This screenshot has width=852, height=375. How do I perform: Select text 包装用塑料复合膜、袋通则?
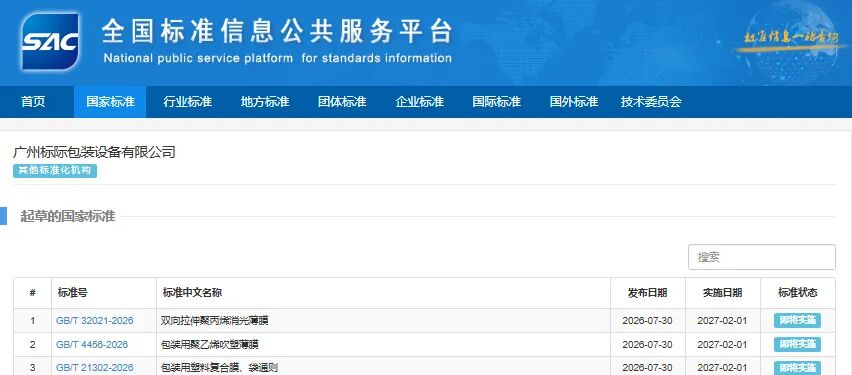220,368
